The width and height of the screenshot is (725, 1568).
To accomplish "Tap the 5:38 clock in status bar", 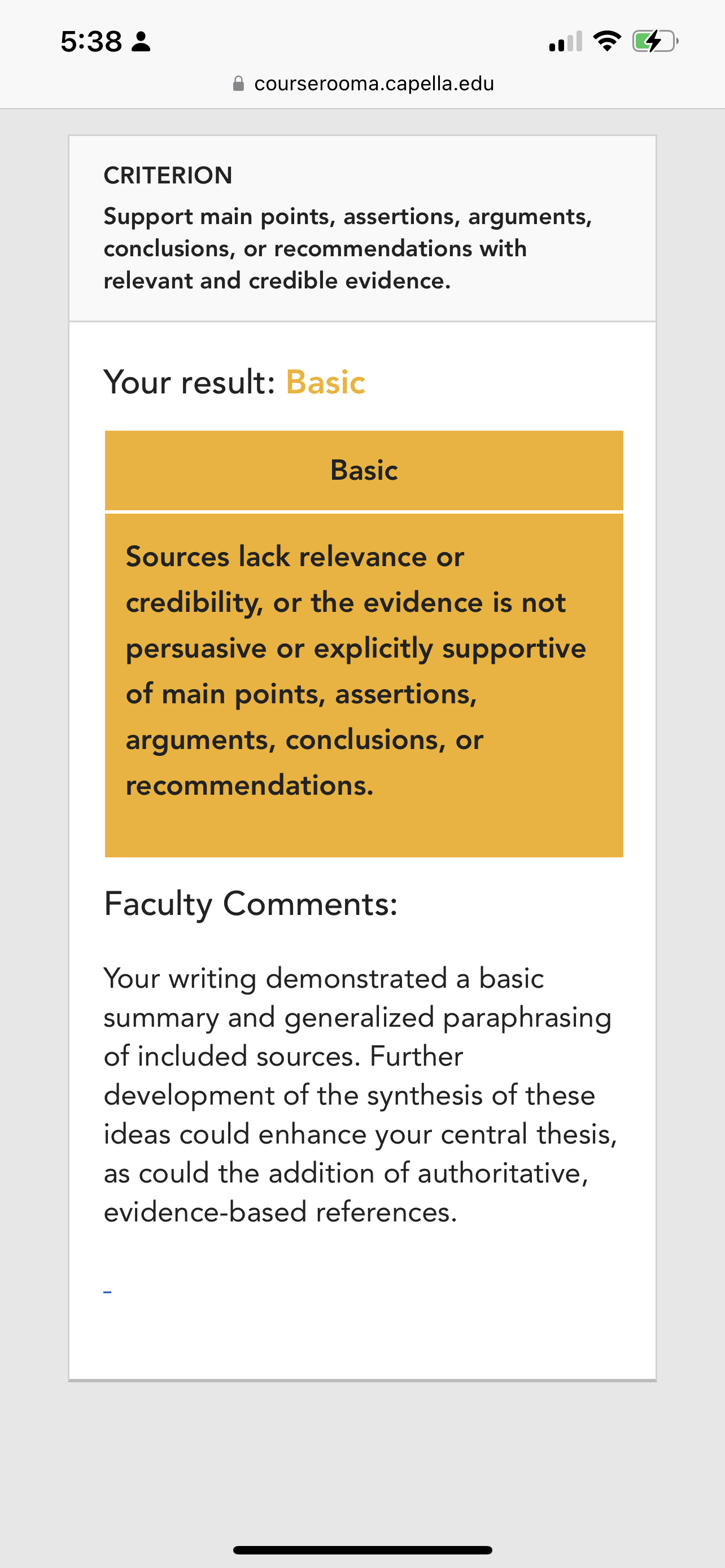I will [x=91, y=41].
